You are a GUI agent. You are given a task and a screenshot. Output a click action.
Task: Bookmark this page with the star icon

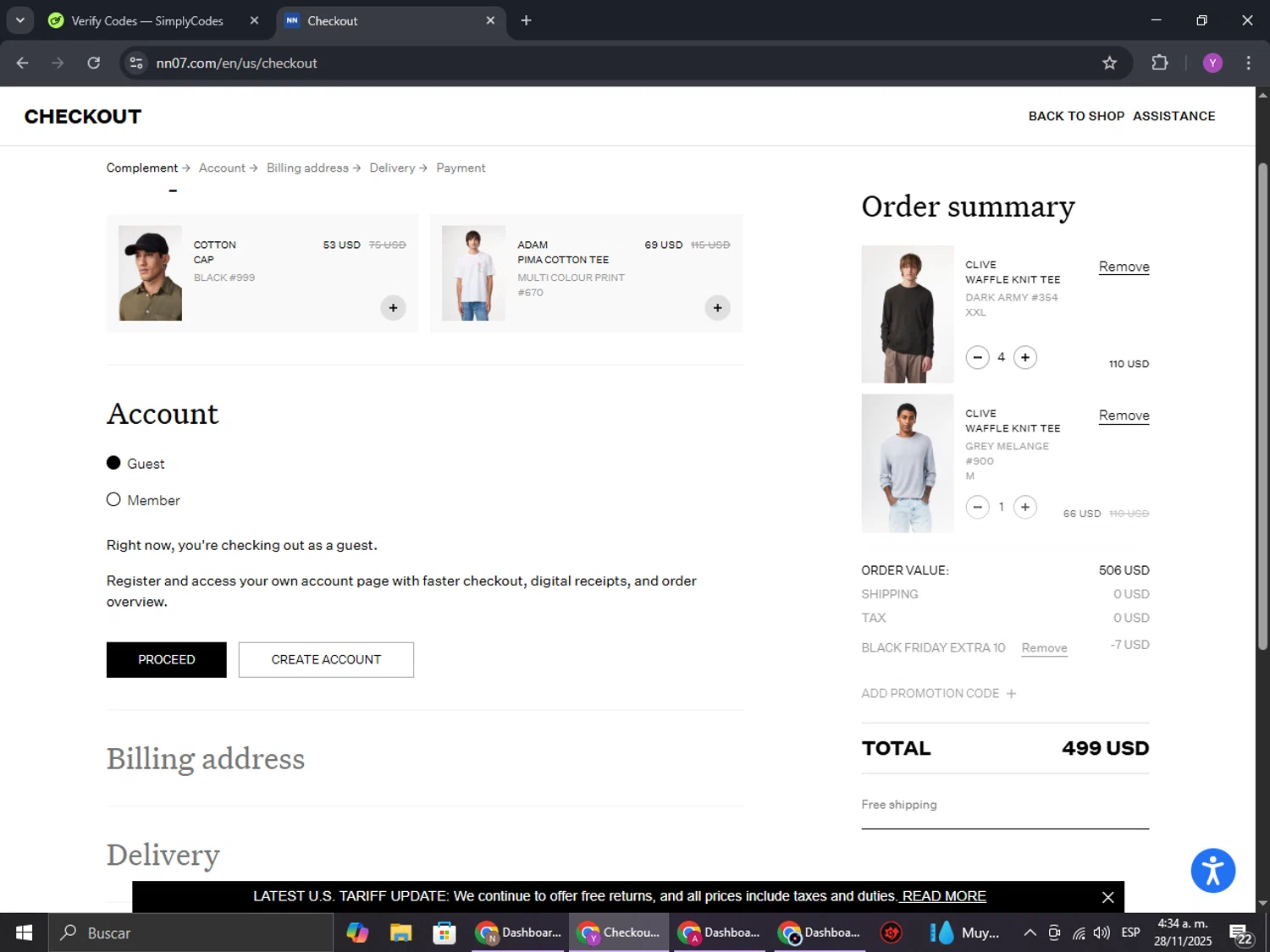click(1109, 63)
